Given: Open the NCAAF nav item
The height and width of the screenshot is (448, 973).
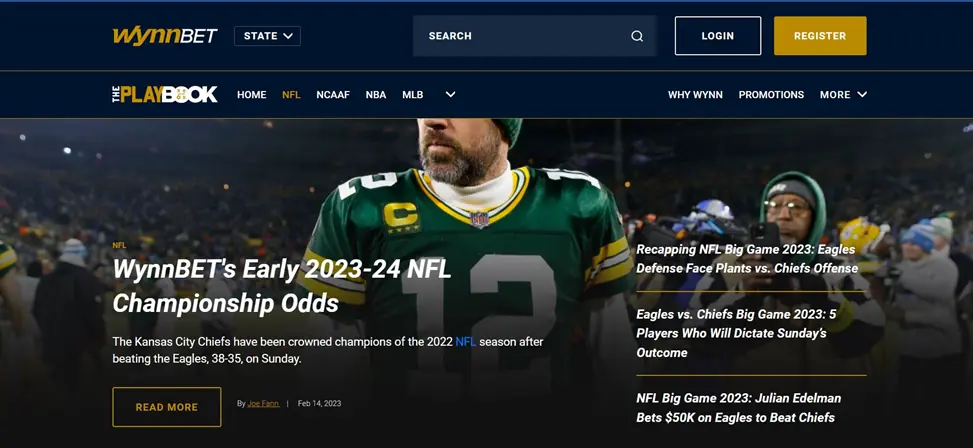Looking at the screenshot, I should point(333,95).
